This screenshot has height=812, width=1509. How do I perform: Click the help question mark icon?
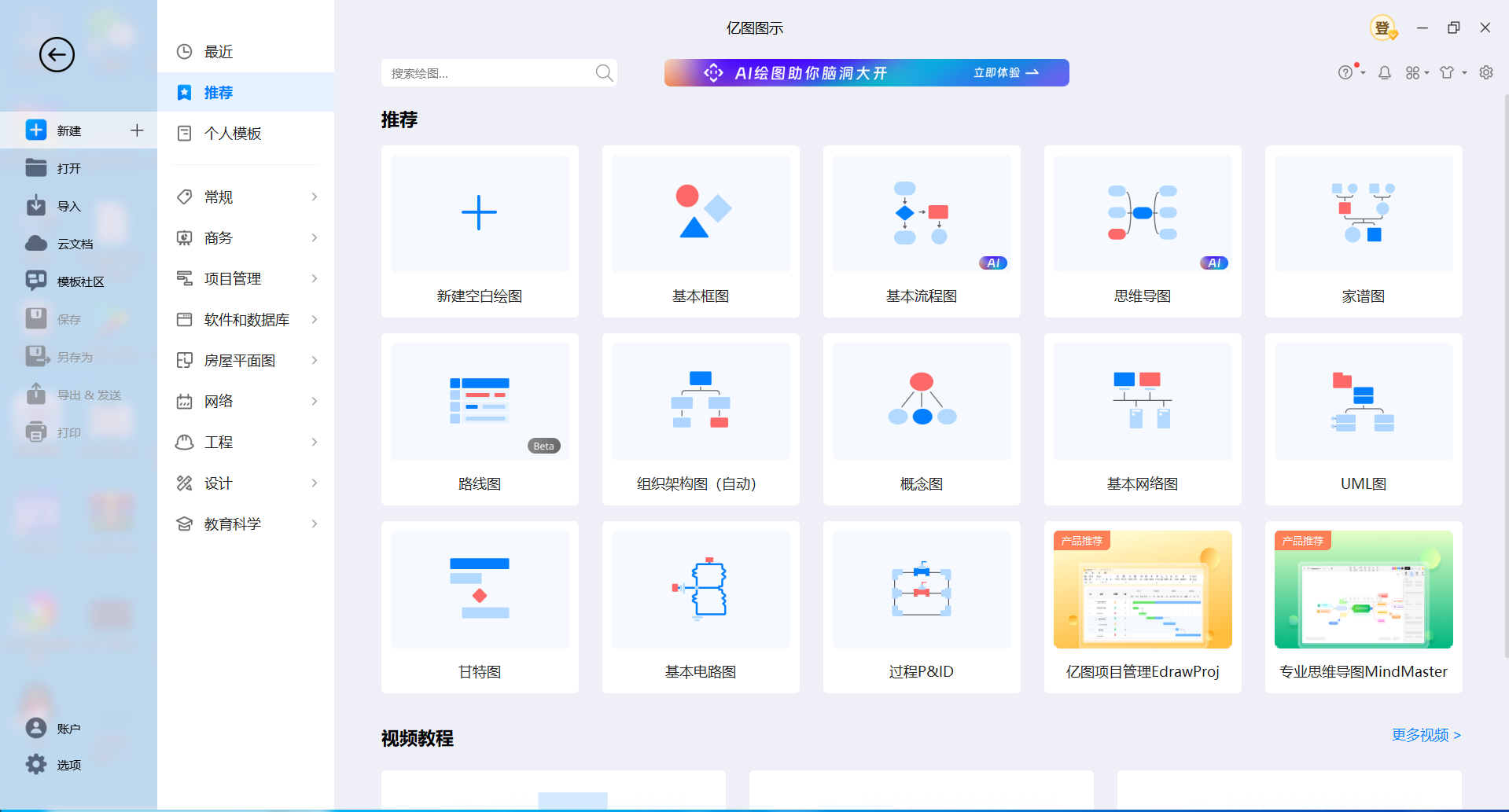tap(1345, 72)
